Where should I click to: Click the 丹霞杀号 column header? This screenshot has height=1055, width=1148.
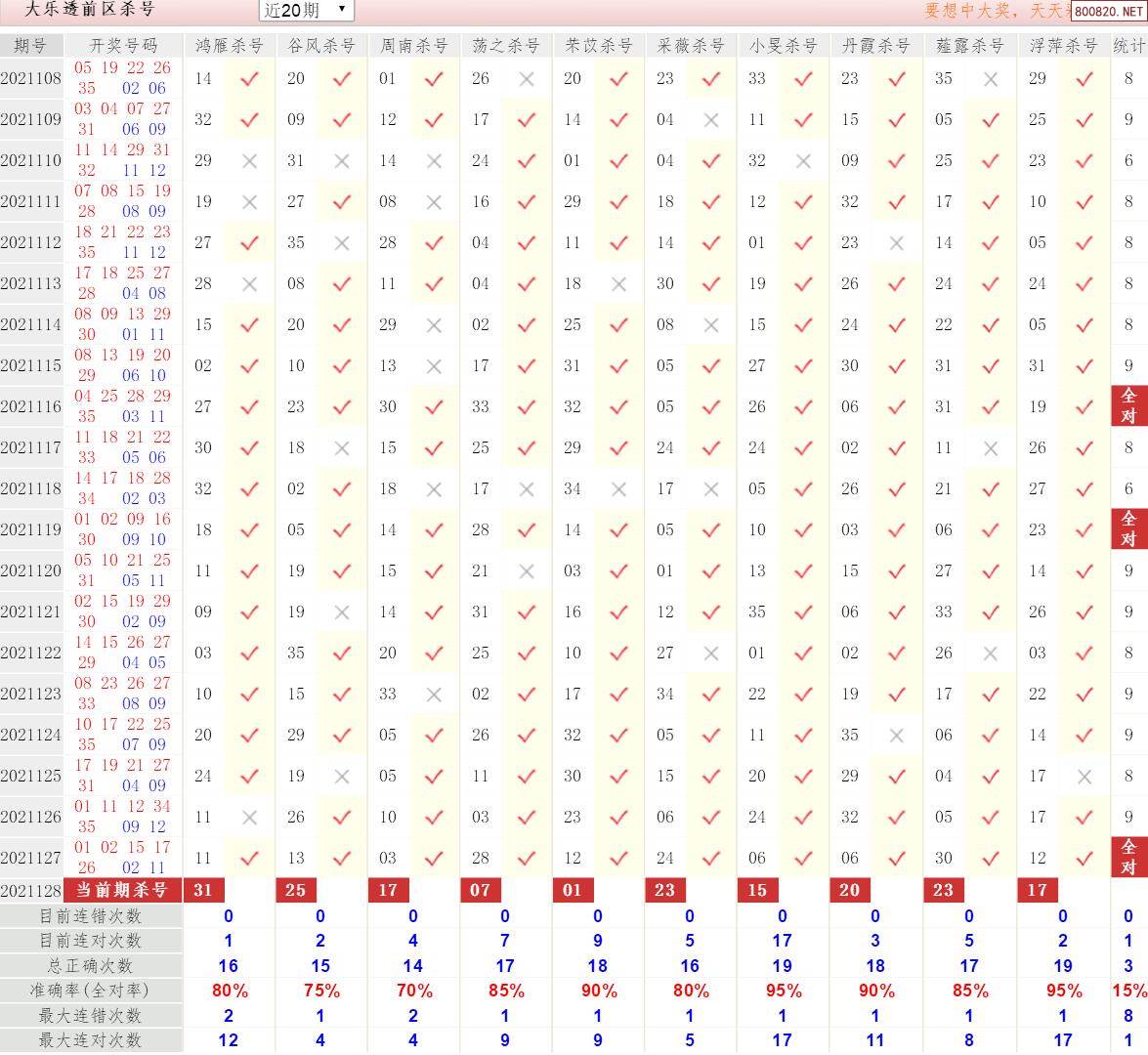tap(875, 45)
